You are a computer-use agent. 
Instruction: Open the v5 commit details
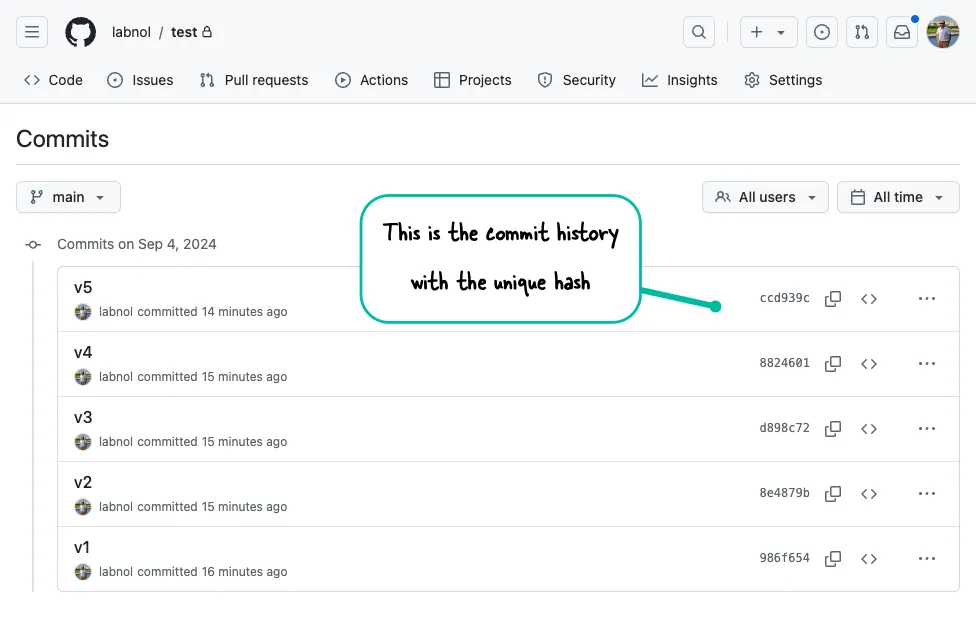(83, 287)
